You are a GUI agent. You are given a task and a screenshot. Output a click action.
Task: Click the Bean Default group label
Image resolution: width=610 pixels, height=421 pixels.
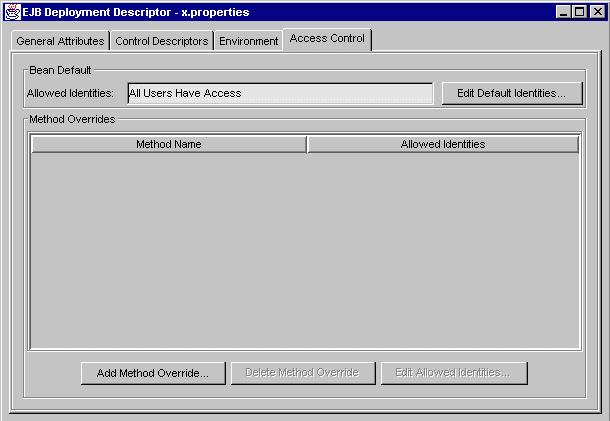point(60,70)
